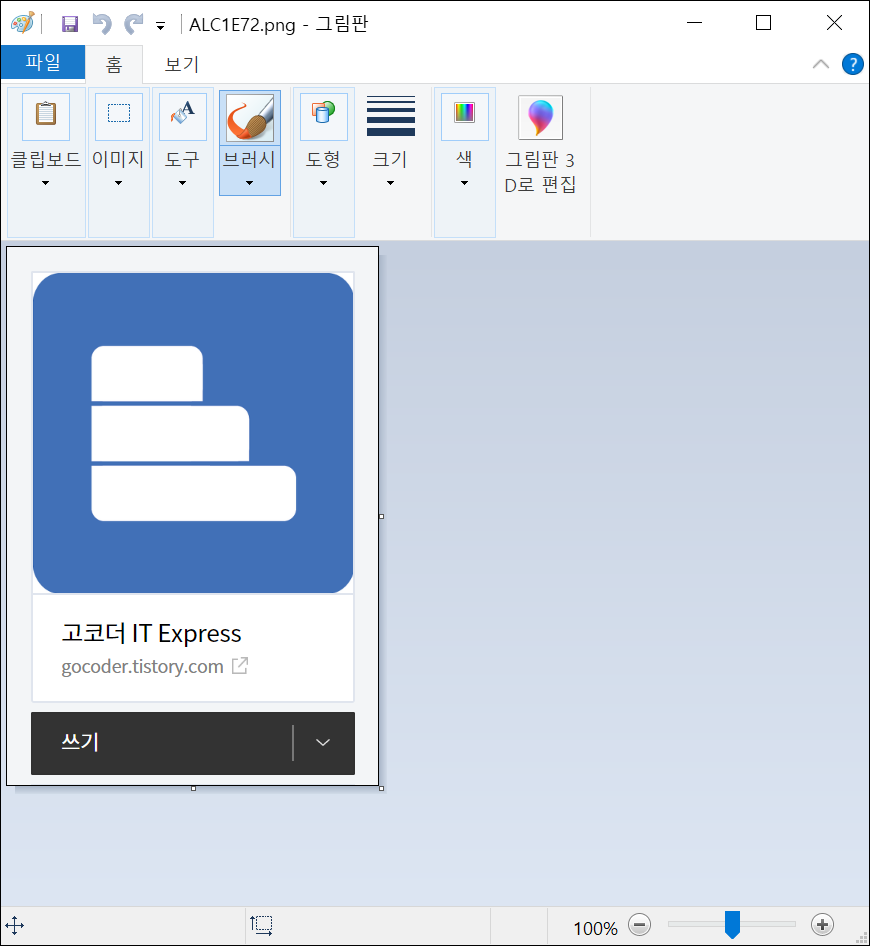The width and height of the screenshot is (870, 946).
Task: Select the 브러시 brush tool icon
Action: tap(250, 118)
